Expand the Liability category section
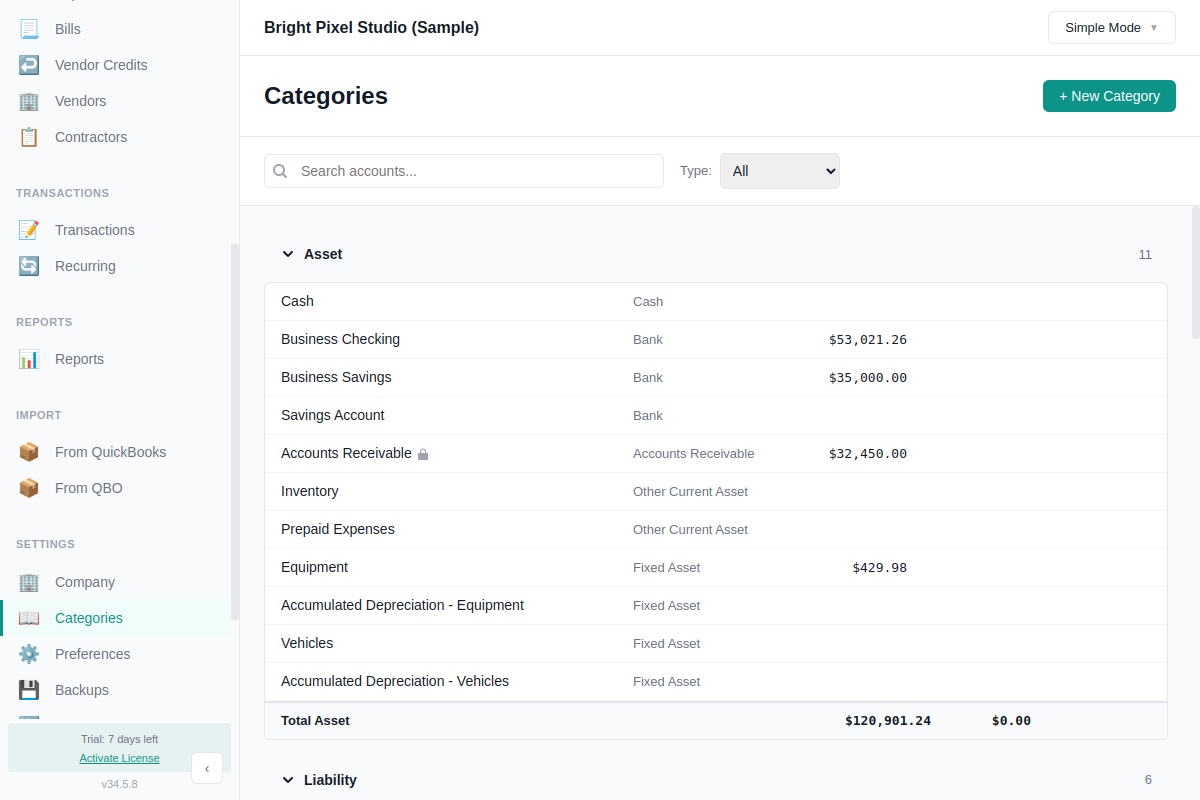 [x=288, y=780]
